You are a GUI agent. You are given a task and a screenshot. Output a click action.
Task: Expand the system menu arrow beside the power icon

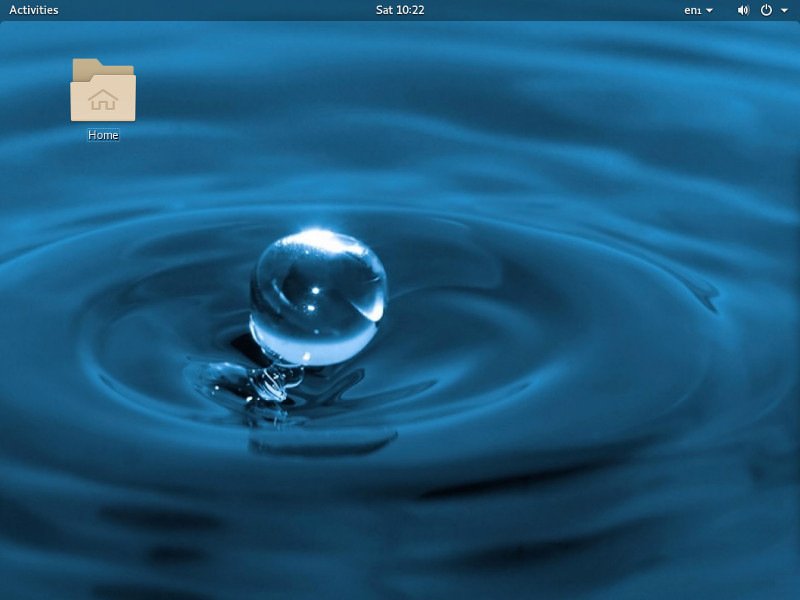784,10
